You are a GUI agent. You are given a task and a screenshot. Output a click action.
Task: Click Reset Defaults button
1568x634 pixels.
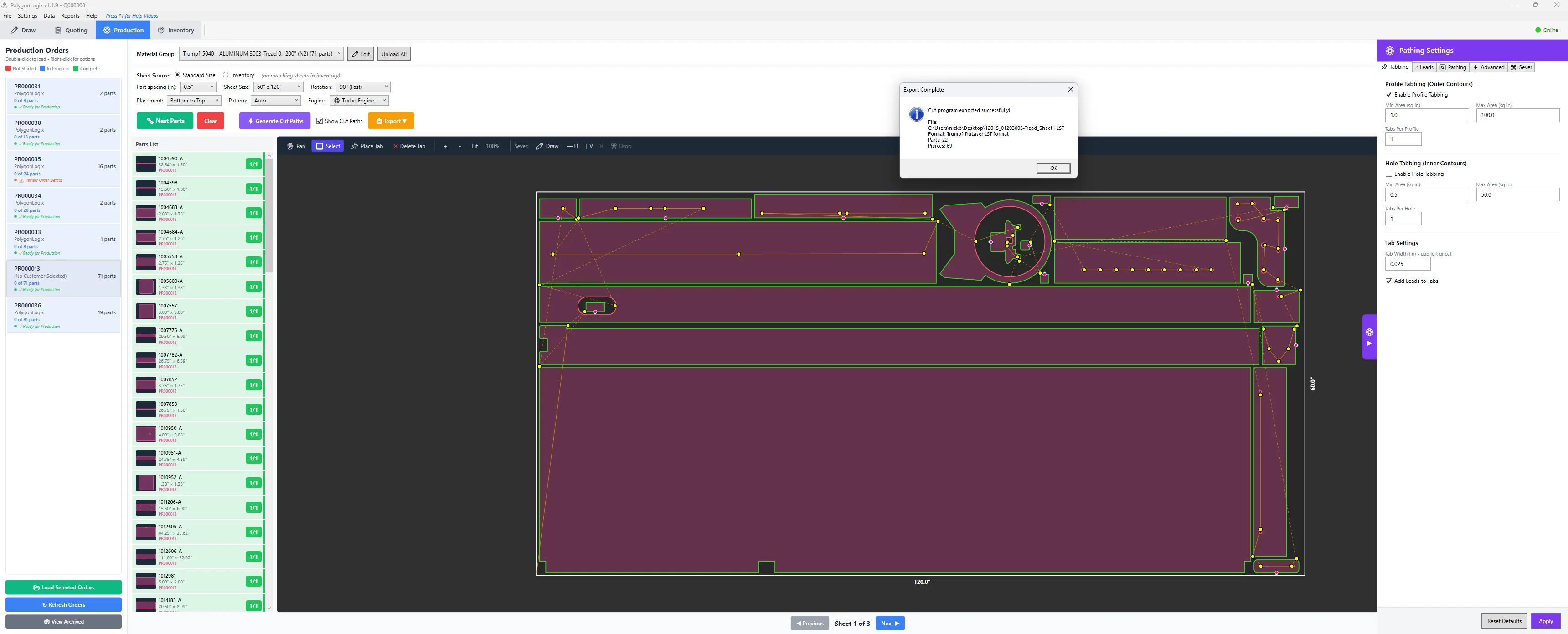(1504, 621)
